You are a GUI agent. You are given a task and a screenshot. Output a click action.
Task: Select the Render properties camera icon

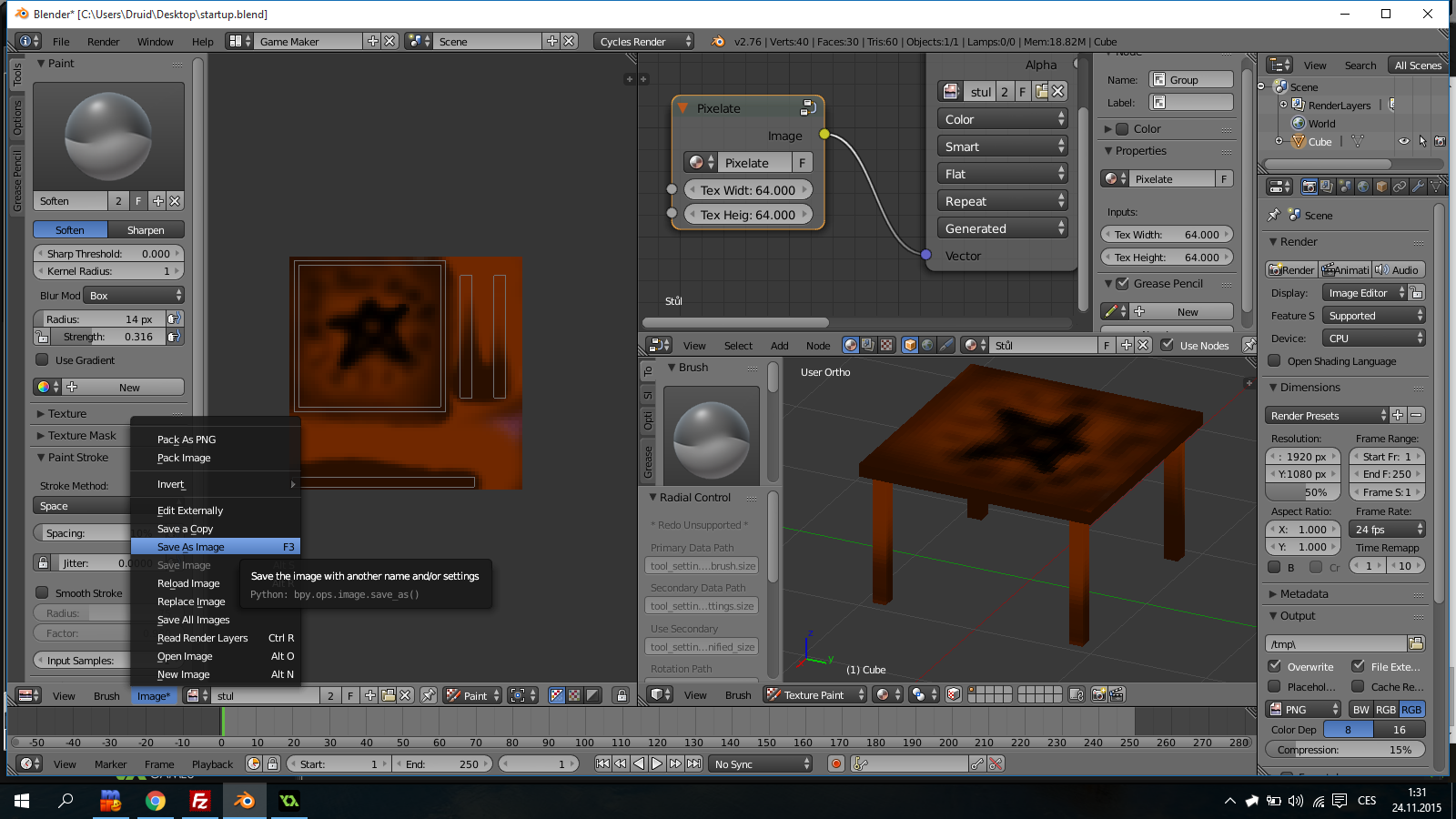pos(1309,187)
